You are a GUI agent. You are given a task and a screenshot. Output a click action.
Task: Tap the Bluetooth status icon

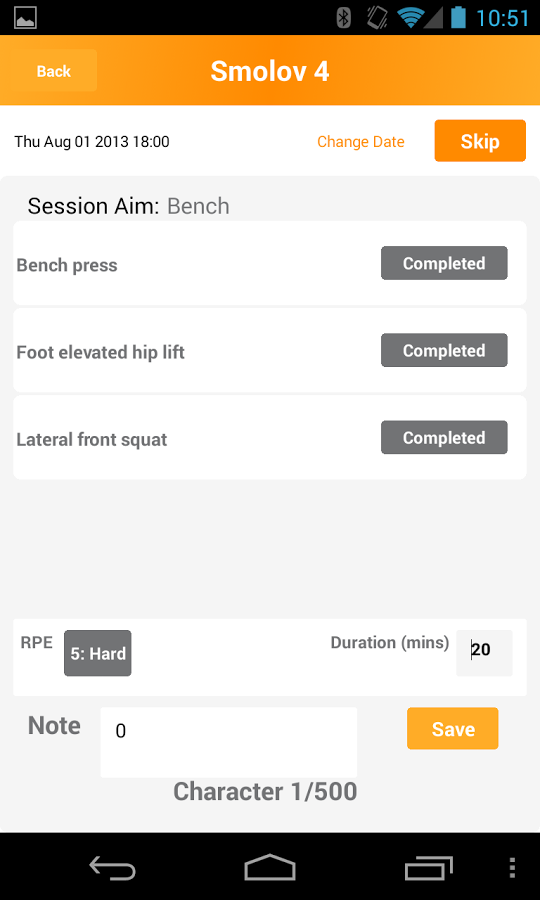344,18
